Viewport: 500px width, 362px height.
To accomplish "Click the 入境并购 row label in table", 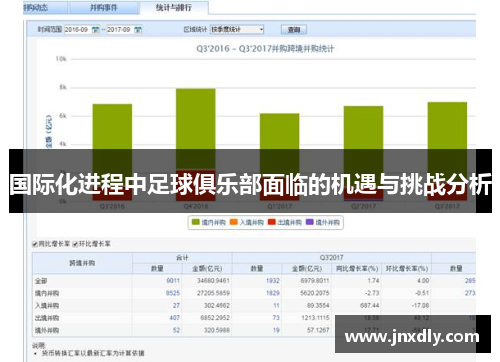I will click(x=47, y=306).
